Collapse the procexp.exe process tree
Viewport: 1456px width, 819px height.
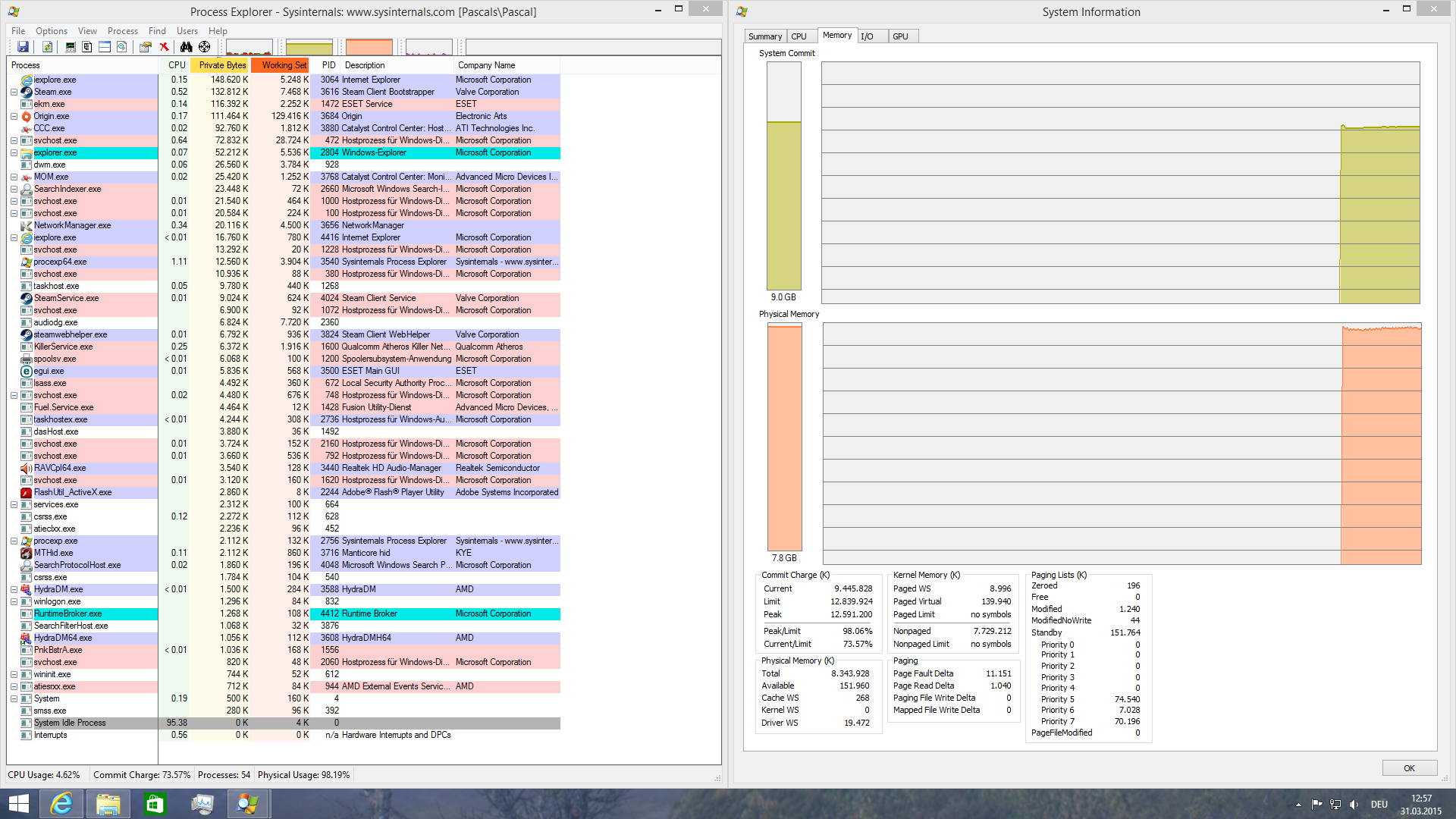pyautogui.click(x=14, y=541)
